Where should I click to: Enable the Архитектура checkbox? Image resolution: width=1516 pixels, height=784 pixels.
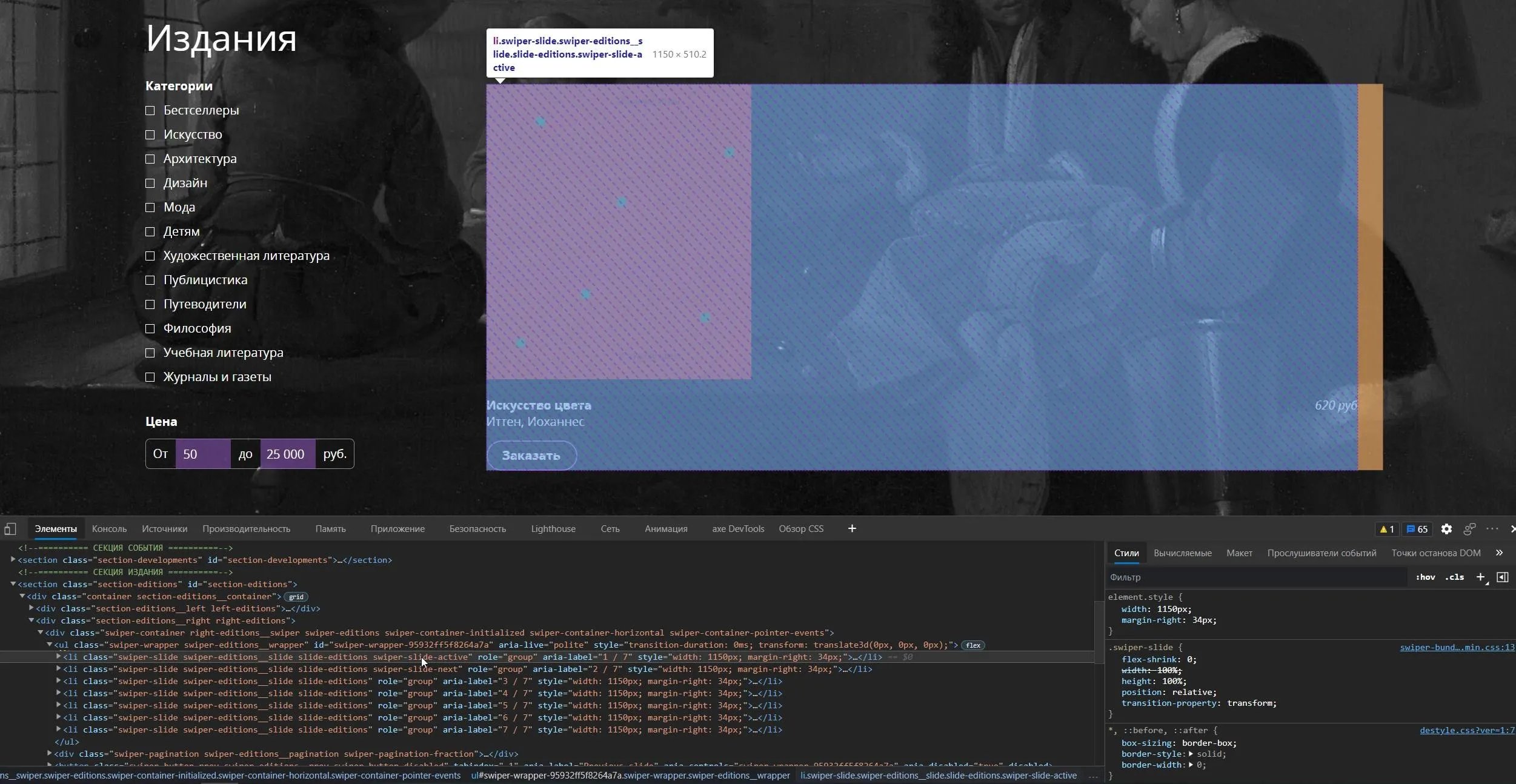coord(150,159)
